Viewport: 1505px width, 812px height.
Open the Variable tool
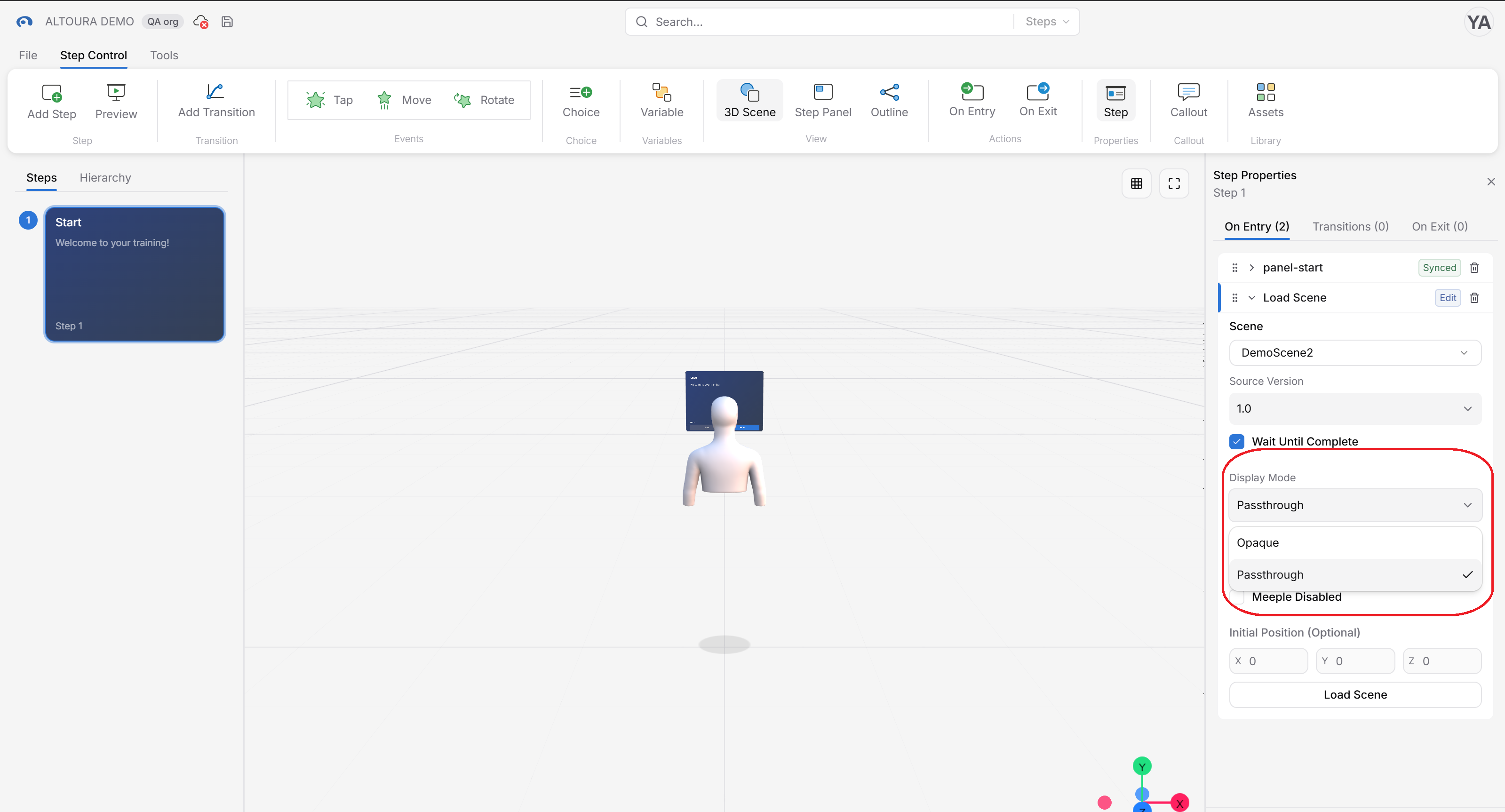point(661,101)
